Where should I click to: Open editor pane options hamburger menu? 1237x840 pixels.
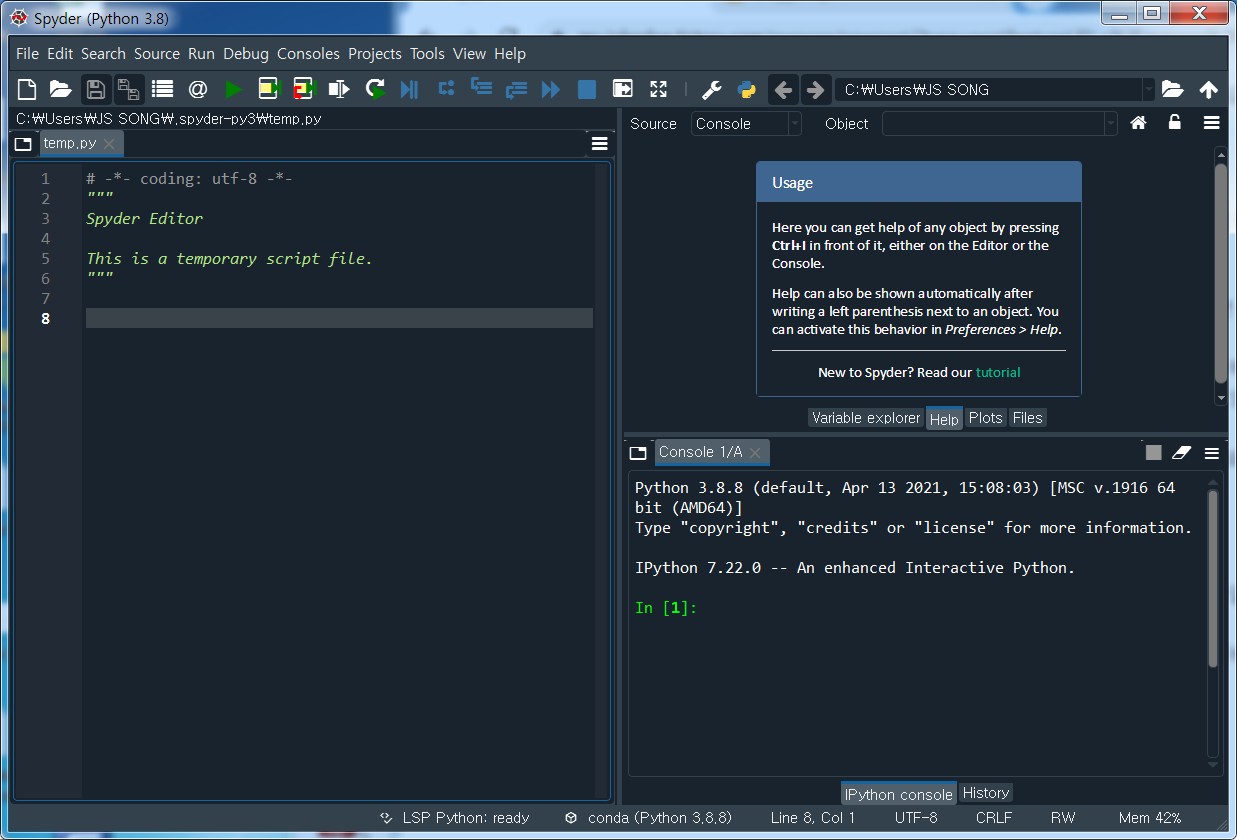click(599, 143)
